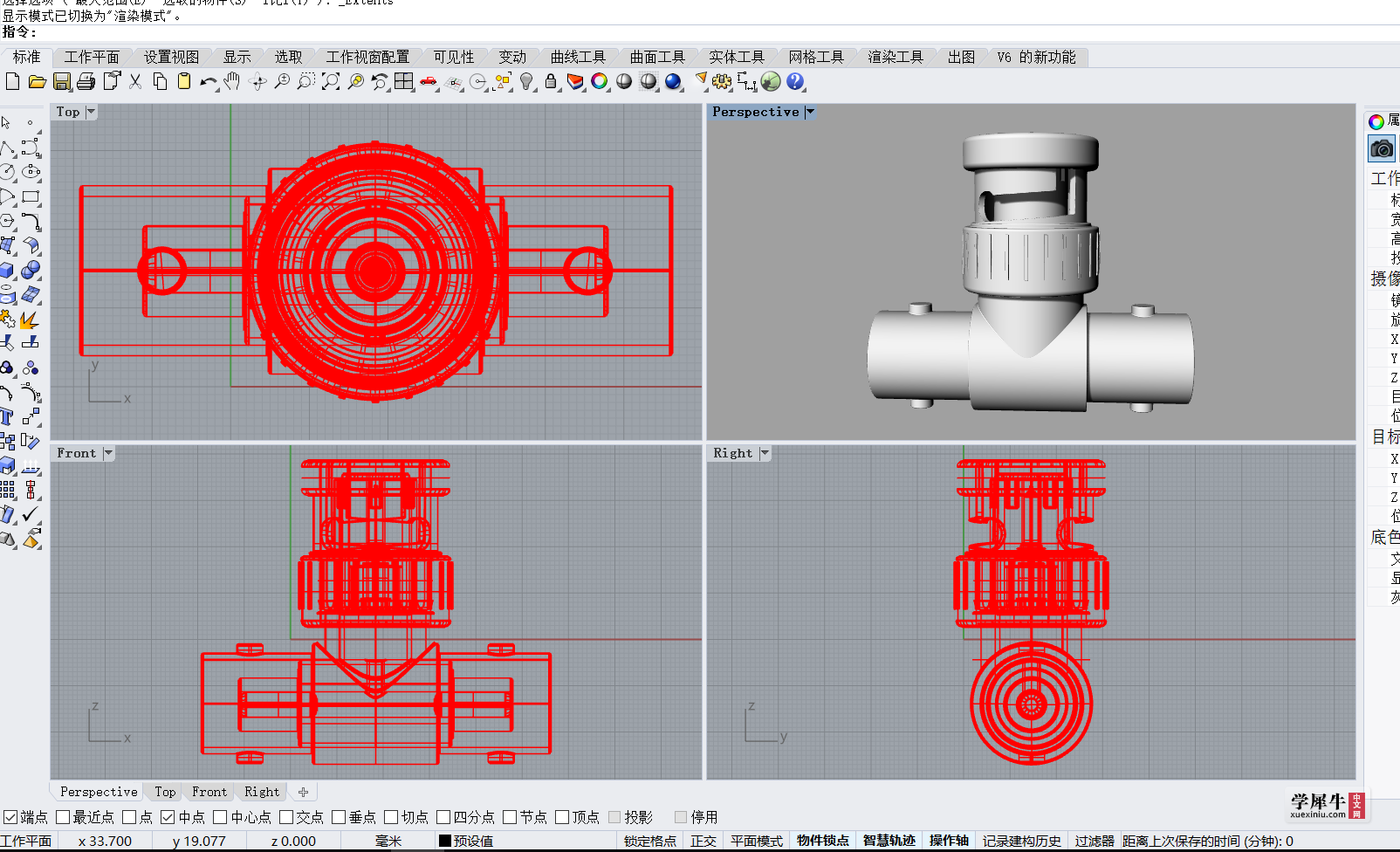Click the Zoom Extents icon
1400x852 pixels.
(x=331, y=81)
